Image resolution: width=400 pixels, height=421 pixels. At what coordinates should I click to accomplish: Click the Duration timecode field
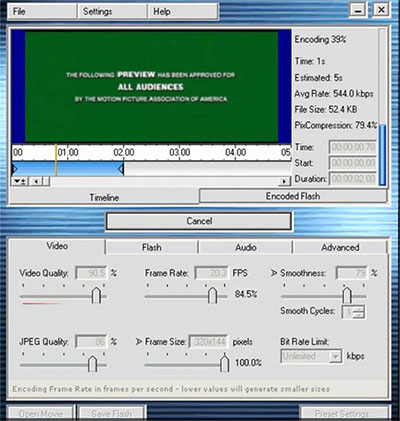click(x=353, y=179)
